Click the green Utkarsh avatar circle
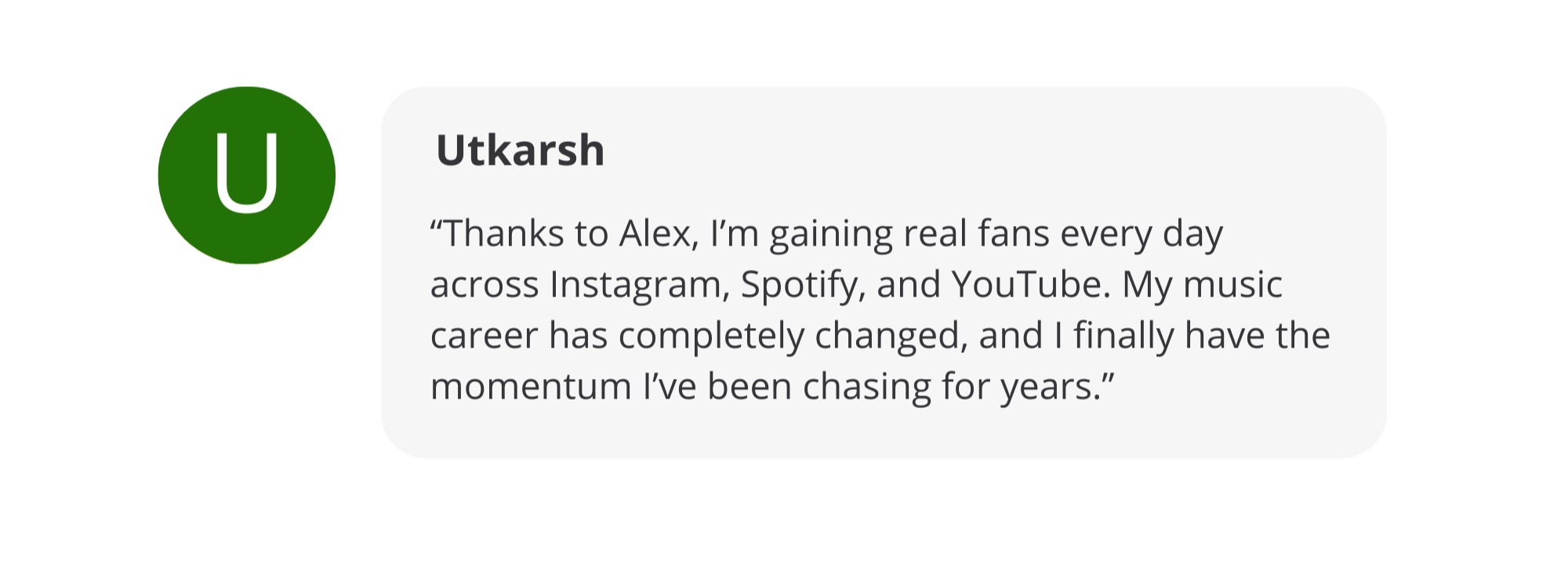The image size is (1568, 568). 188,228
